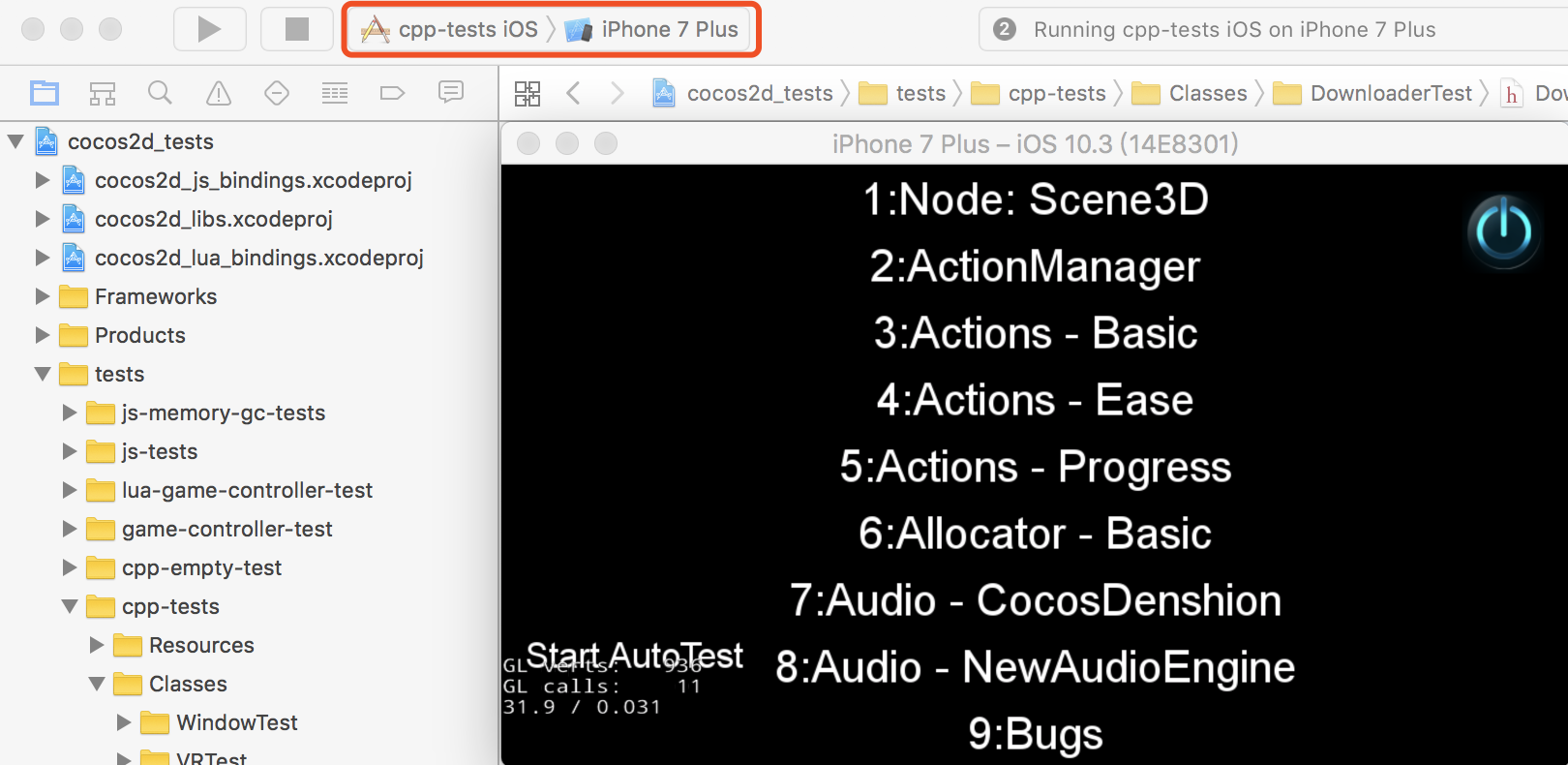Choose the iPhone 7 Plus destination

tap(654, 30)
